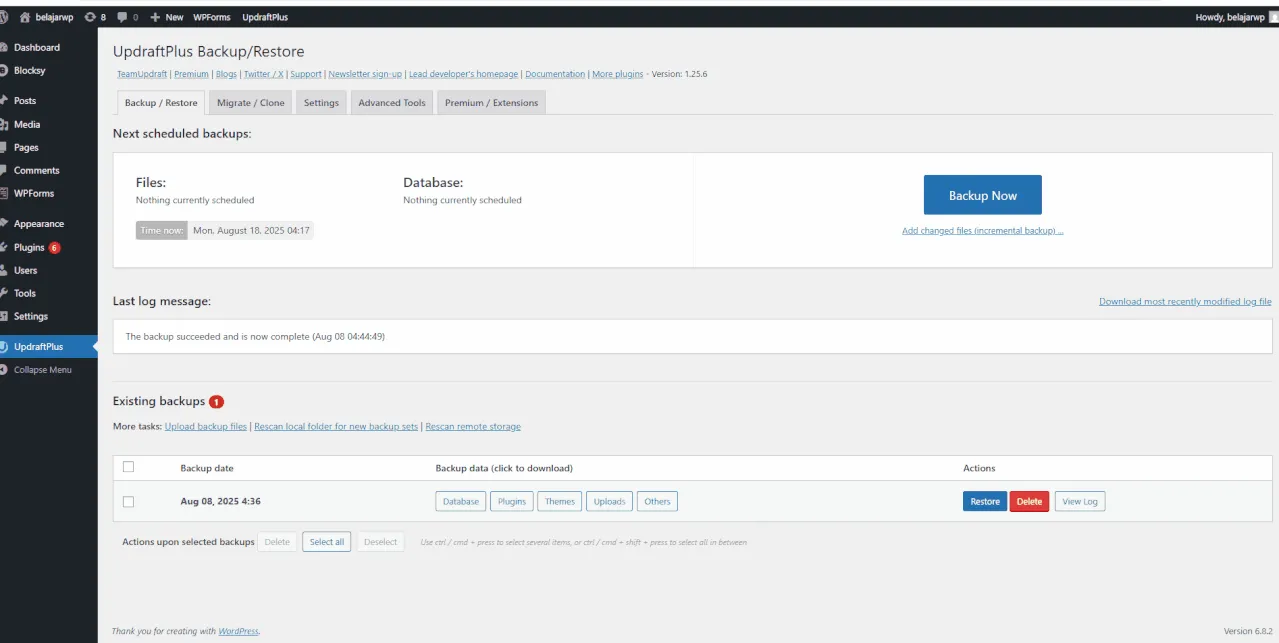Click the Collapse Menu arrow icon
The height and width of the screenshot is (643, 1279).
[4, 370]
